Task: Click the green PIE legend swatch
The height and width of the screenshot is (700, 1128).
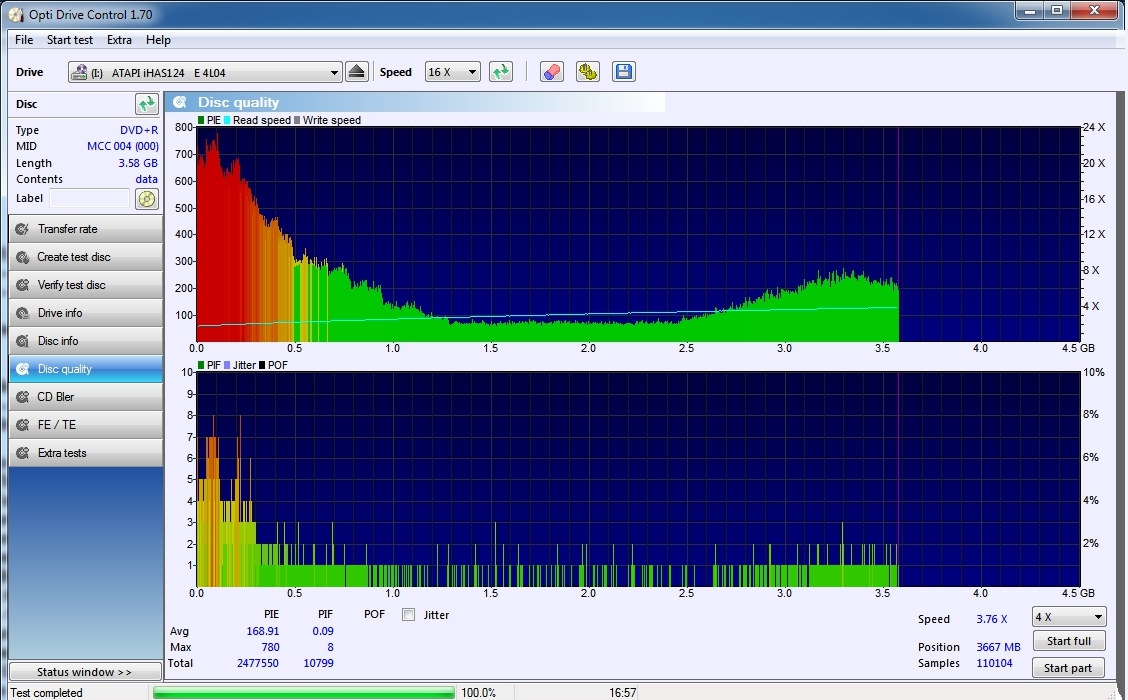Action: [x=201, y=120]
